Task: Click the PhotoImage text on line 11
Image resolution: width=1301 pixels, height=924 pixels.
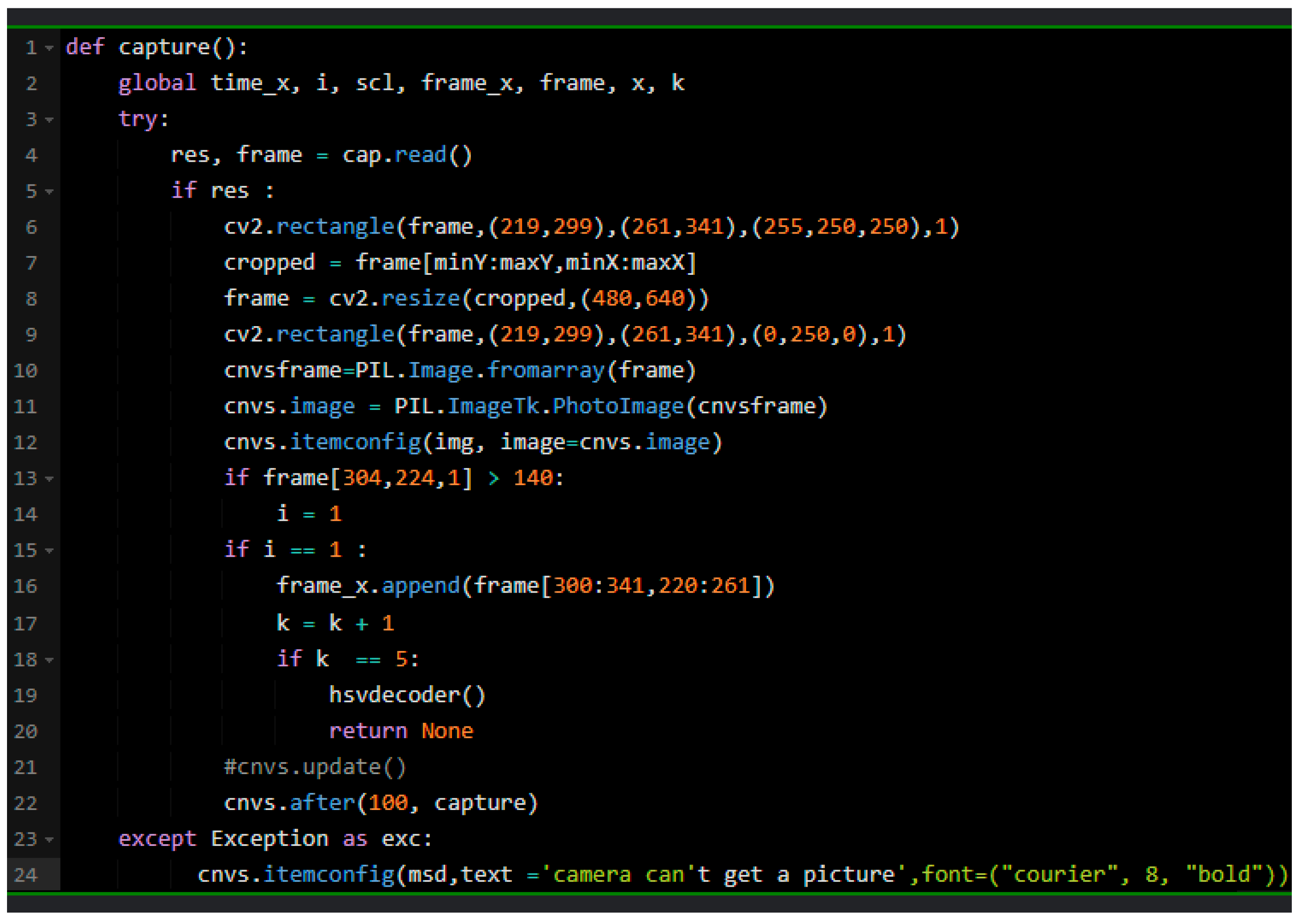Action: [618, 406]
